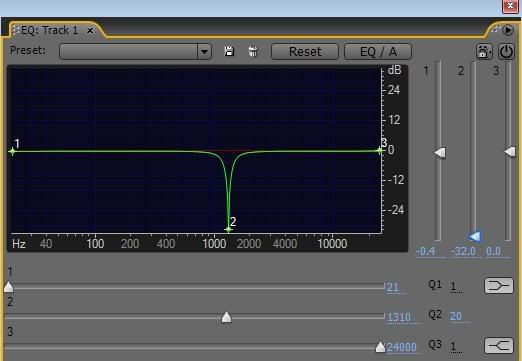Click band 1 gain value -0.4
The width and height of the screenshot is (522, 361).
[x=426, y=251]
